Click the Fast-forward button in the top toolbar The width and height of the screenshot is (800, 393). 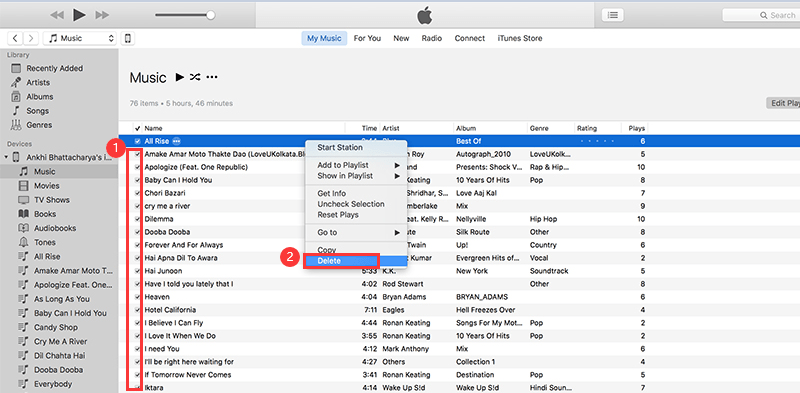point(102,15)
